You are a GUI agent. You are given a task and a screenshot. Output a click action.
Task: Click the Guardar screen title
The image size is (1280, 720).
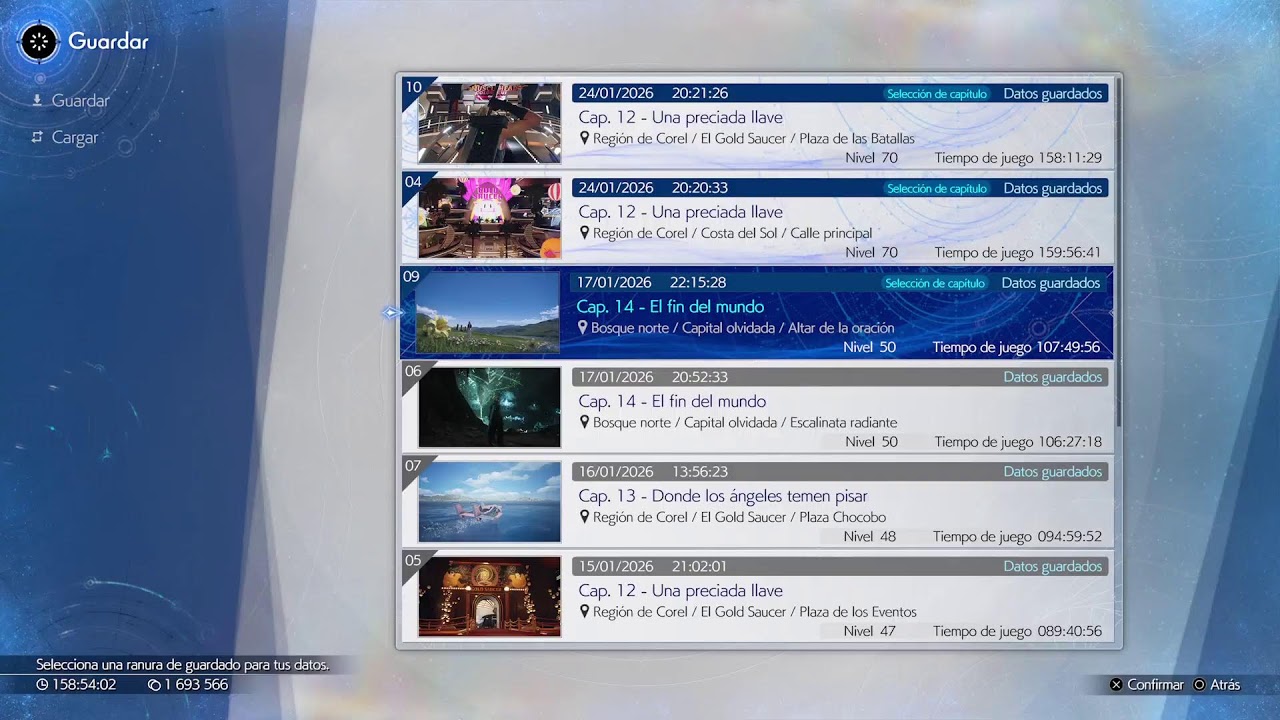pyautogui.click(x=108, y=42)
